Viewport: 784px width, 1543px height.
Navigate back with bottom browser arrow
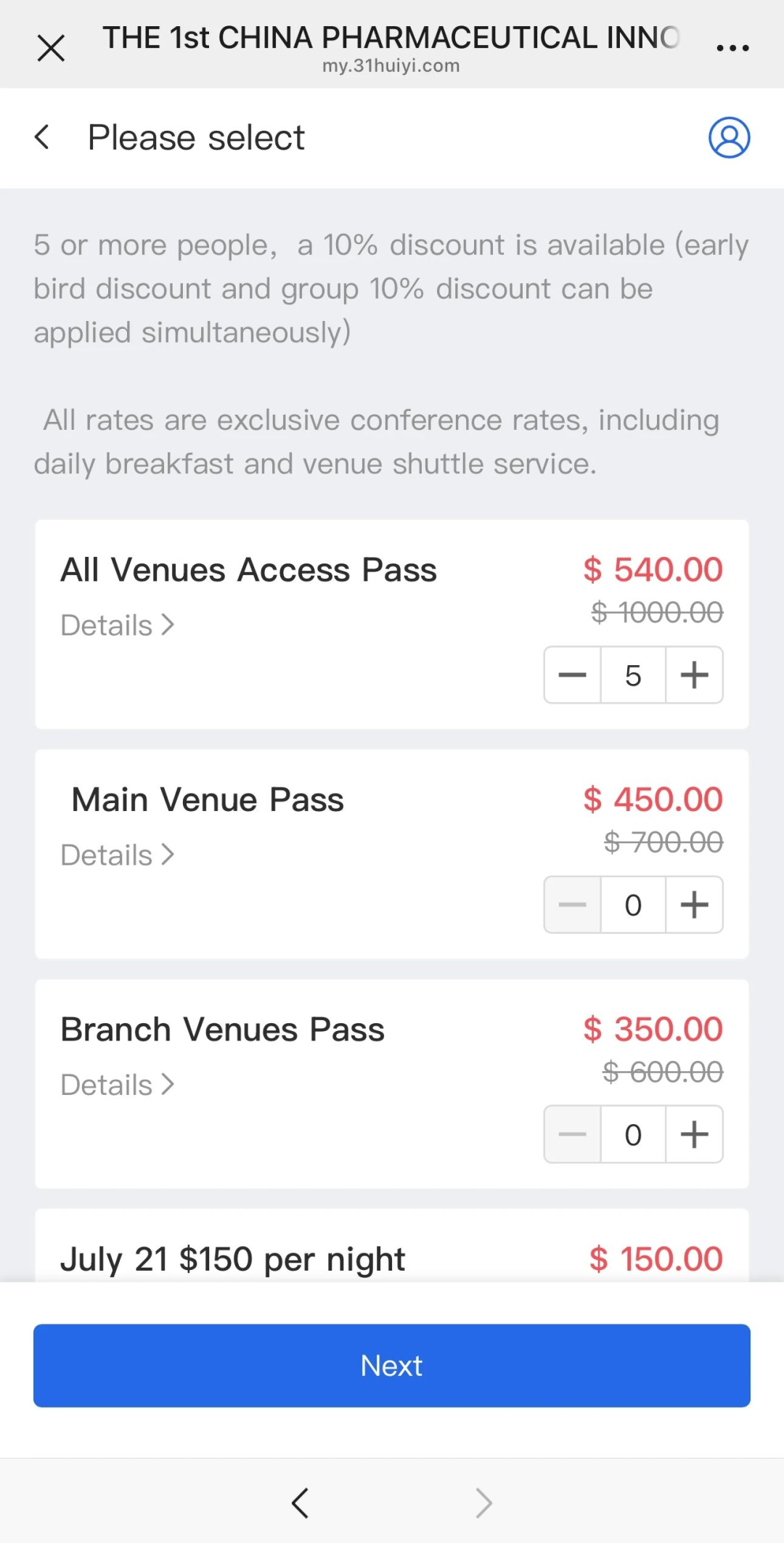[300, 1502]
